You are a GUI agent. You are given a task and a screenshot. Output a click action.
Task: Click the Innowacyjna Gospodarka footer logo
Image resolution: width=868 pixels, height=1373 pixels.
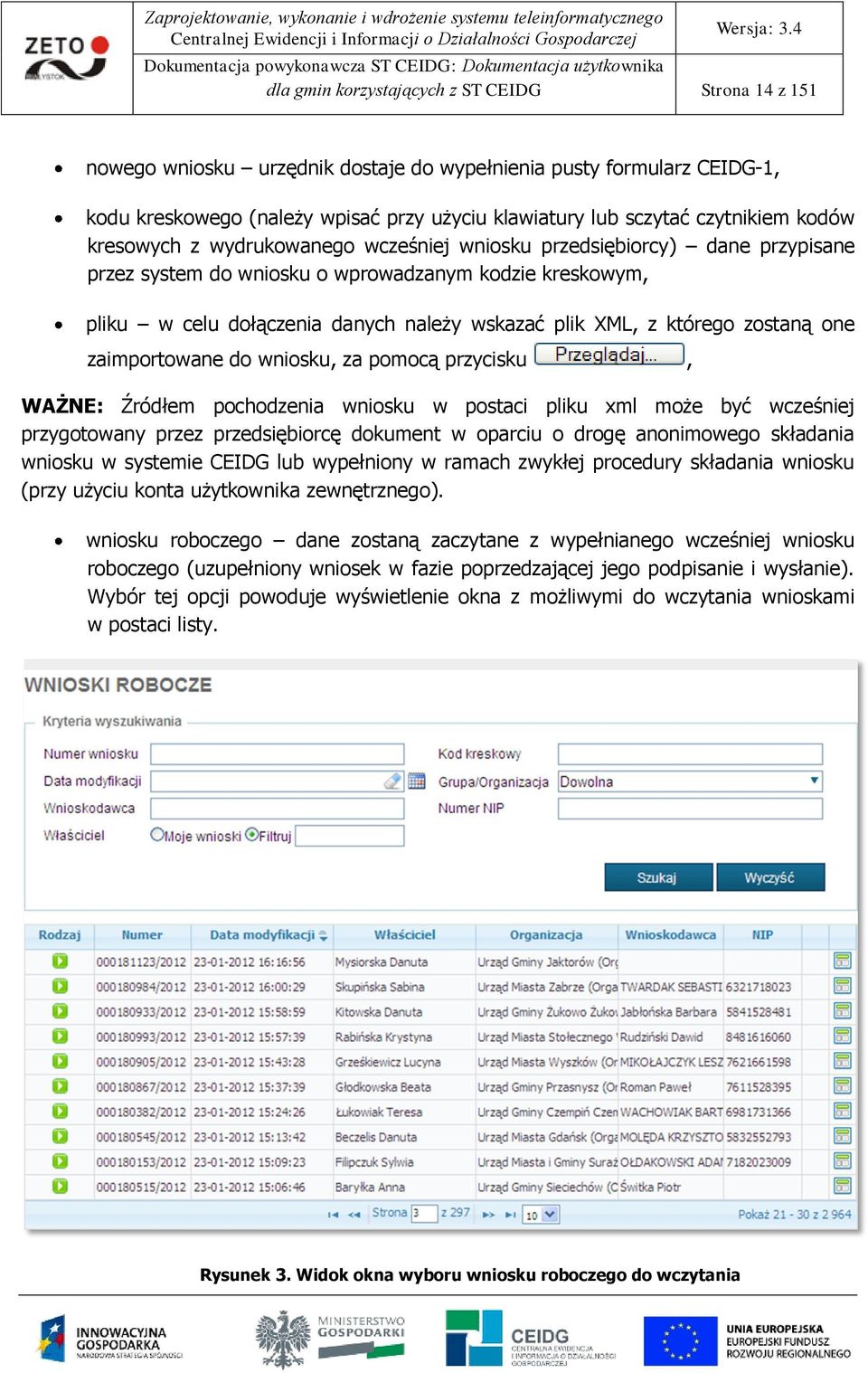pos(109,1339)
